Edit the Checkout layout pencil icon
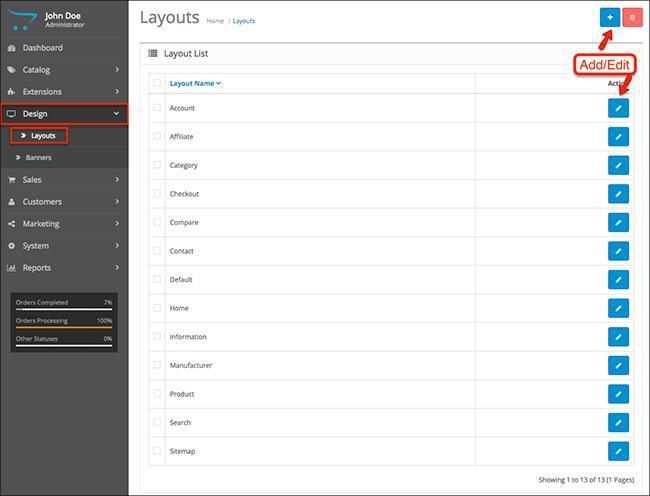 pyautogui.click(x=618, y=194)
